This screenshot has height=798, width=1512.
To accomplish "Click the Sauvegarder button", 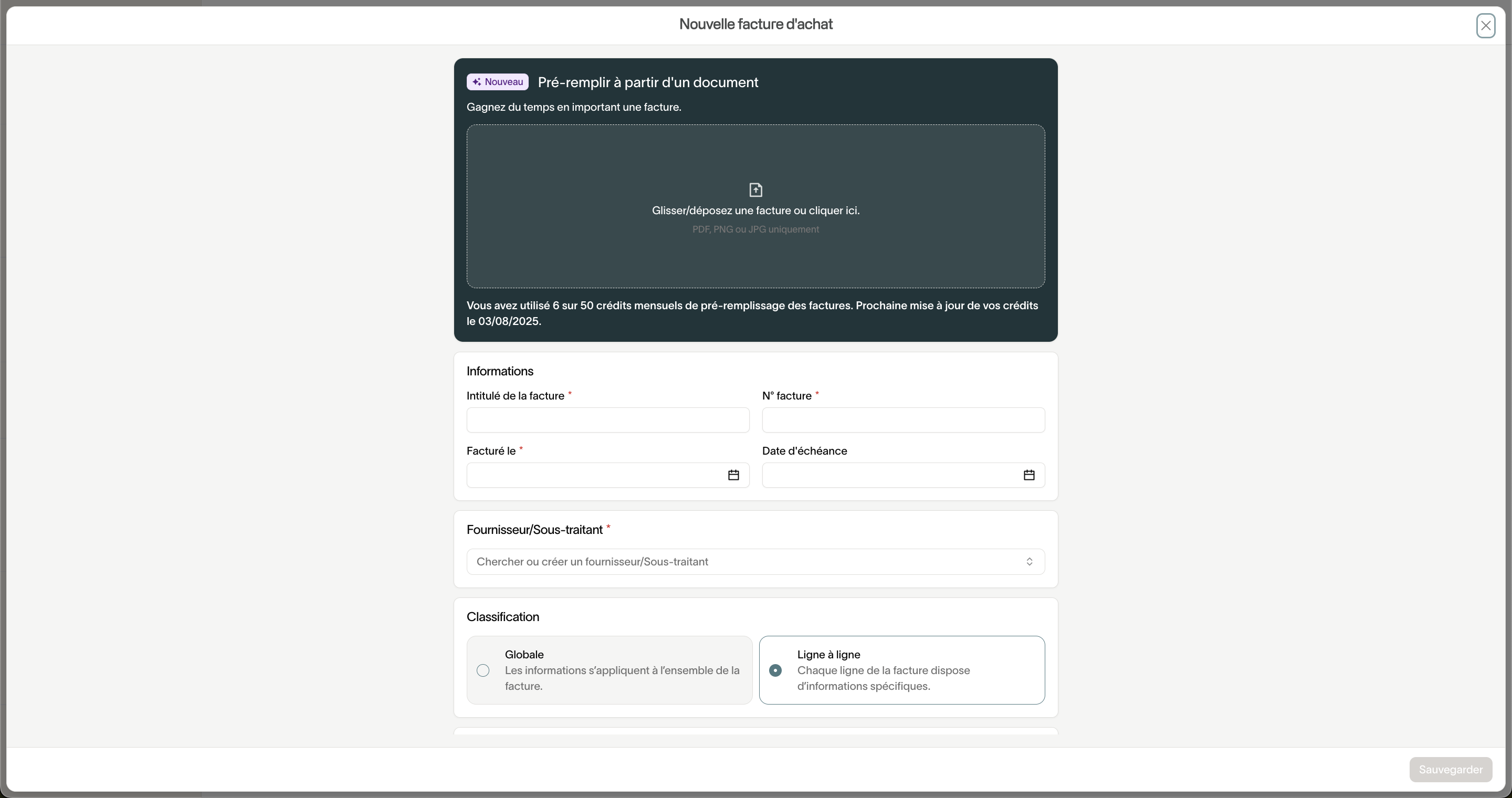I will (1451, 769).
